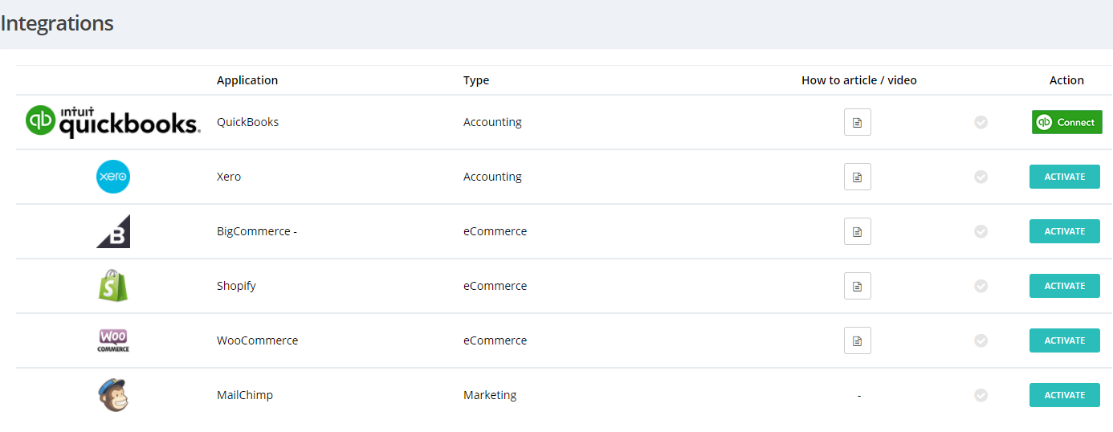1113x432 pixels.
Task: Click the MailChimp monkey logo
Action: click(113, 395)
